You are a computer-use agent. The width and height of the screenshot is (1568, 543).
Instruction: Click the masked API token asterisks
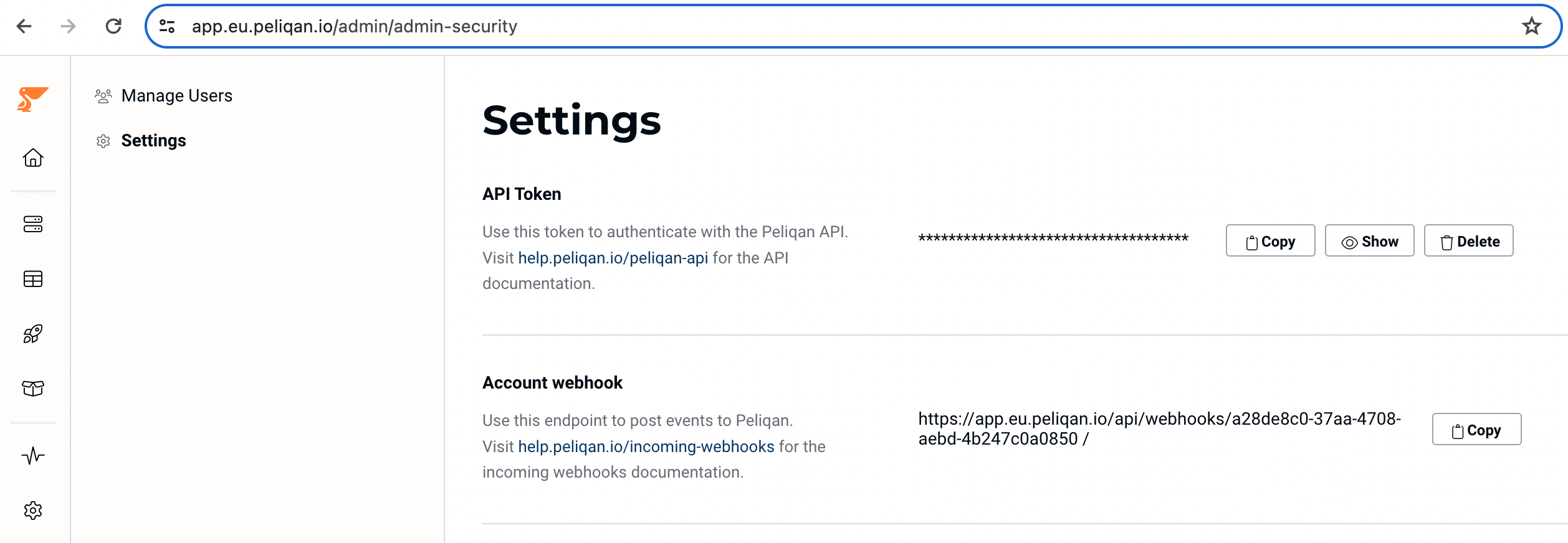coord(1053,238)
